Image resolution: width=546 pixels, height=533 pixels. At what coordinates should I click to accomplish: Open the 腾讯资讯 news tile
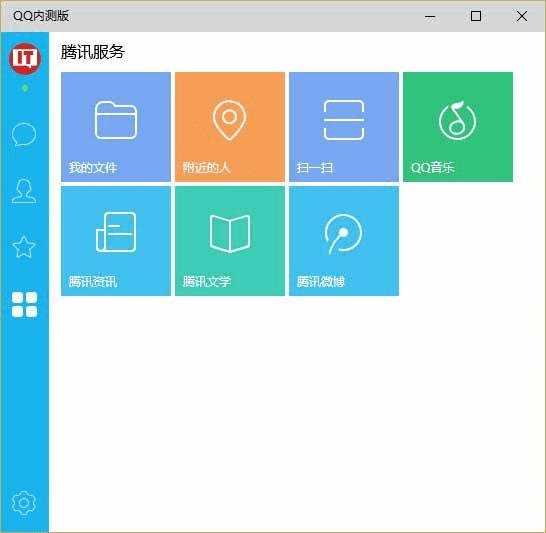[116, 241]
